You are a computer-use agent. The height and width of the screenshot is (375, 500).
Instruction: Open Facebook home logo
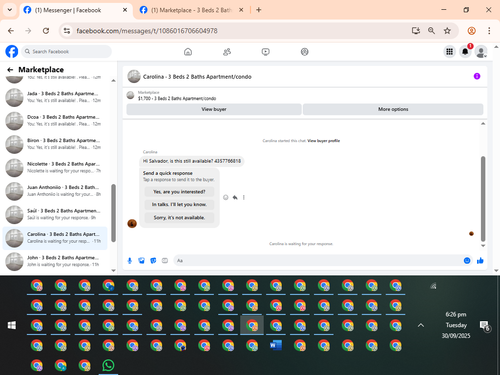12,52
